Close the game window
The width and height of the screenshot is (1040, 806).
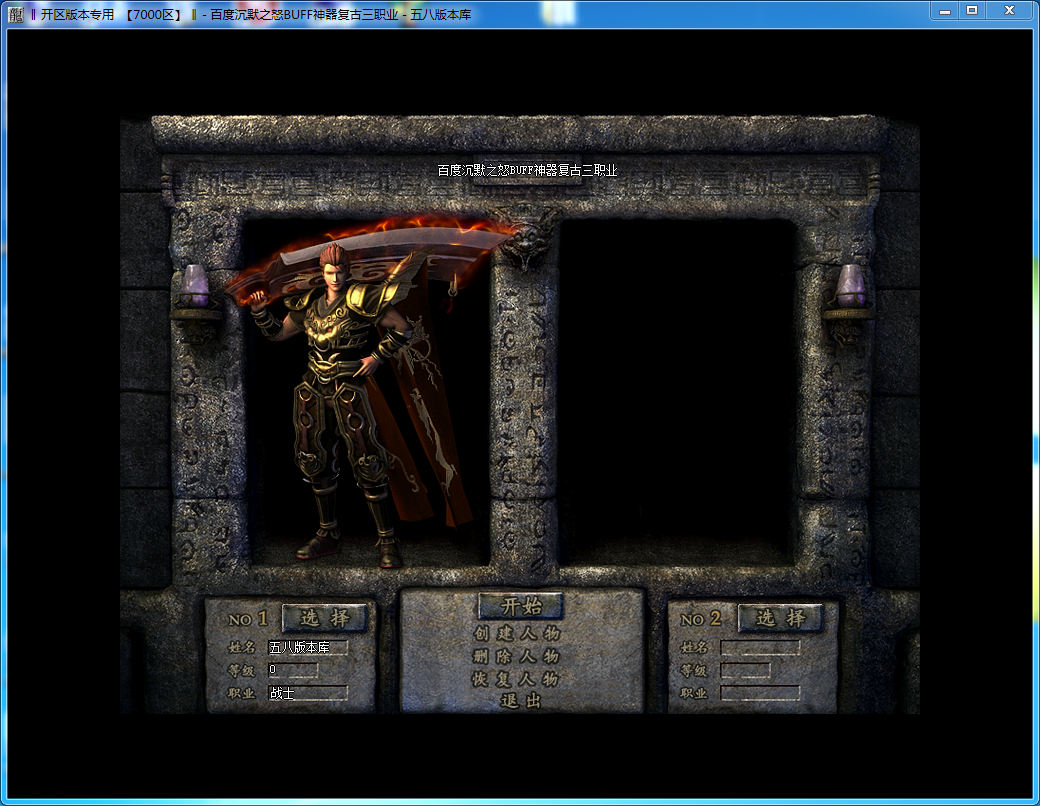tap(1009, 11)
